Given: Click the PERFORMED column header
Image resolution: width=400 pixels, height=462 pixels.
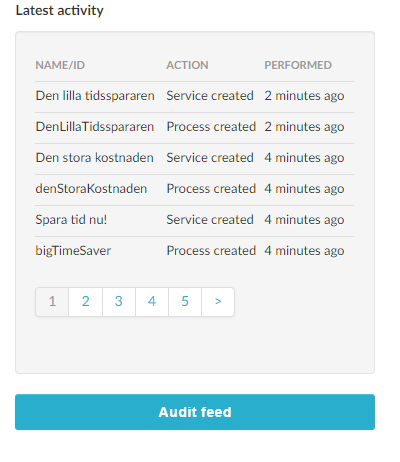Looking at the screenshot, I should click(x=298, y=65).
